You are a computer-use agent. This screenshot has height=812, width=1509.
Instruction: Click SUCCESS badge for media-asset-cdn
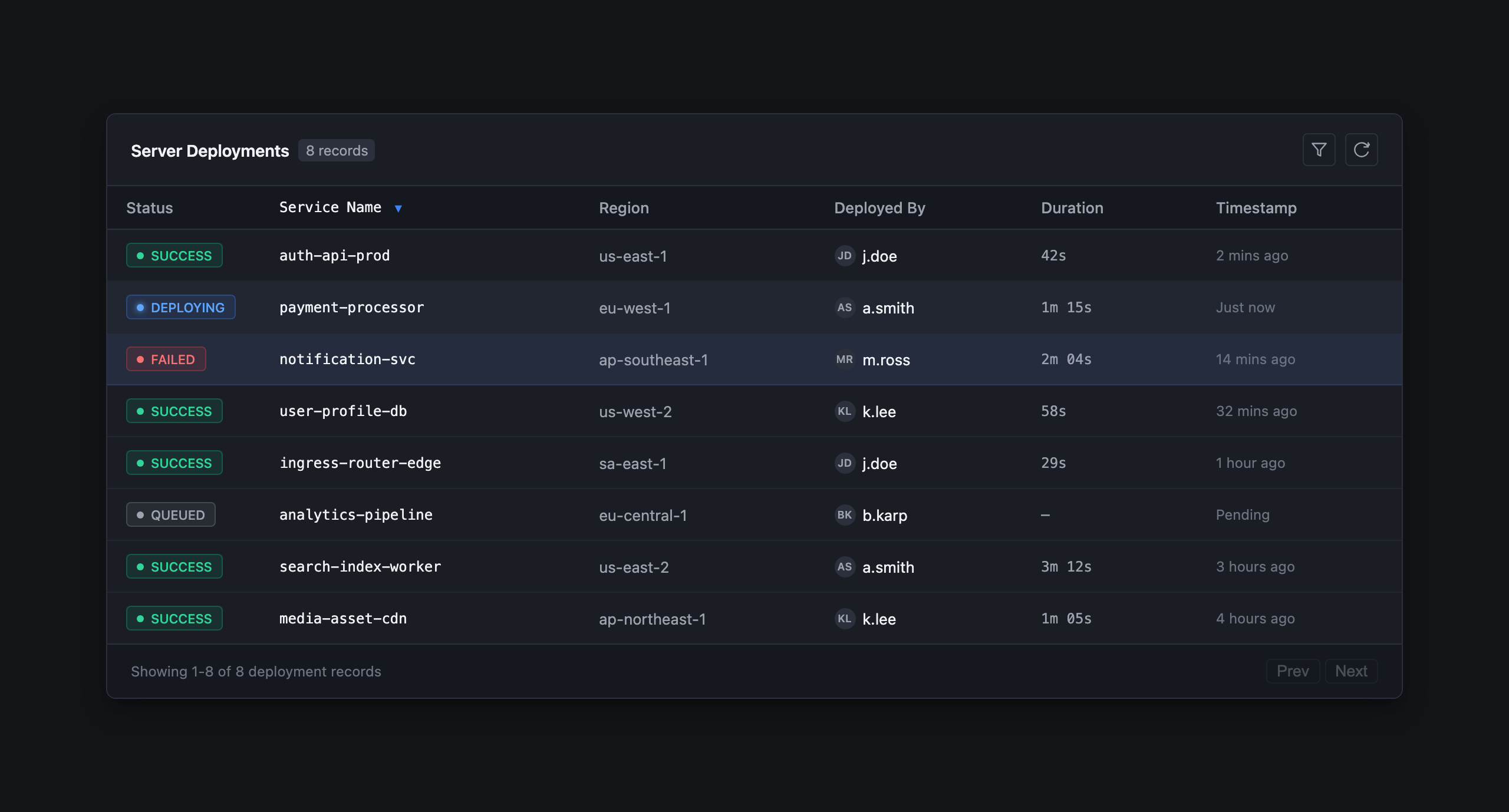click(174, 619)
